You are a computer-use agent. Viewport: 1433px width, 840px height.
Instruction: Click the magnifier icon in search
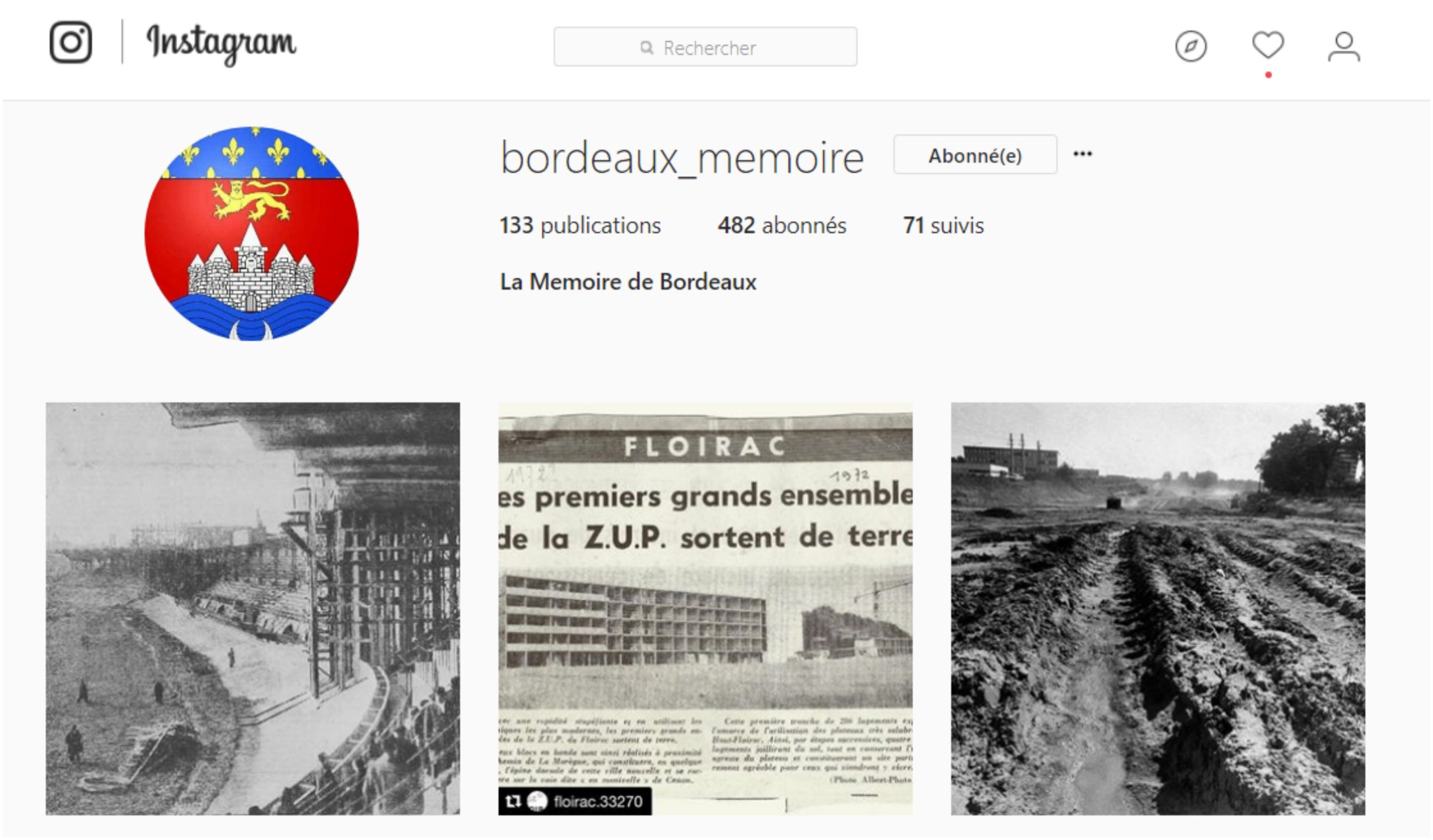click(647, 48)
